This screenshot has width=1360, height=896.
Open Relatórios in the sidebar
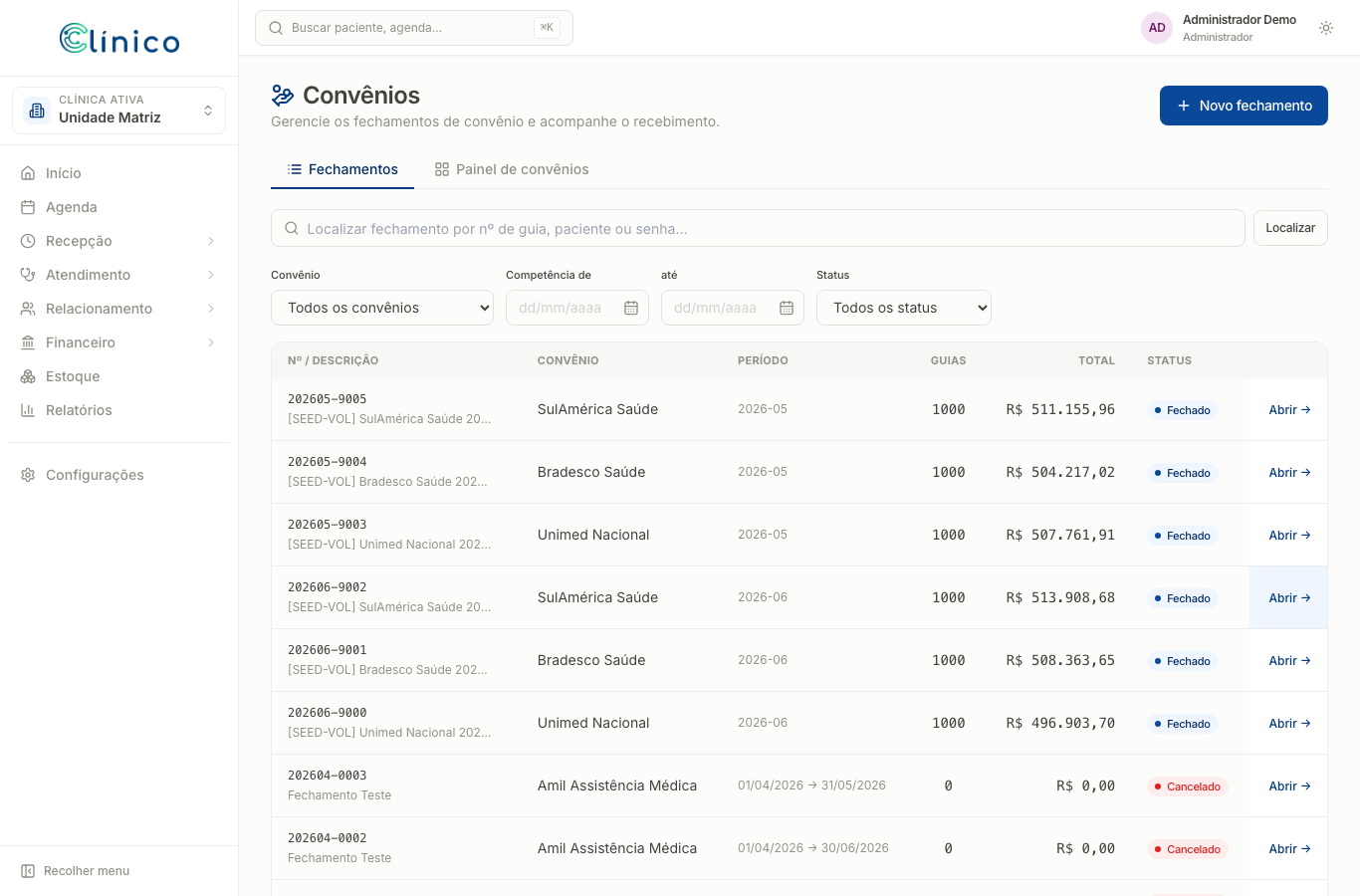coord(118,410)
